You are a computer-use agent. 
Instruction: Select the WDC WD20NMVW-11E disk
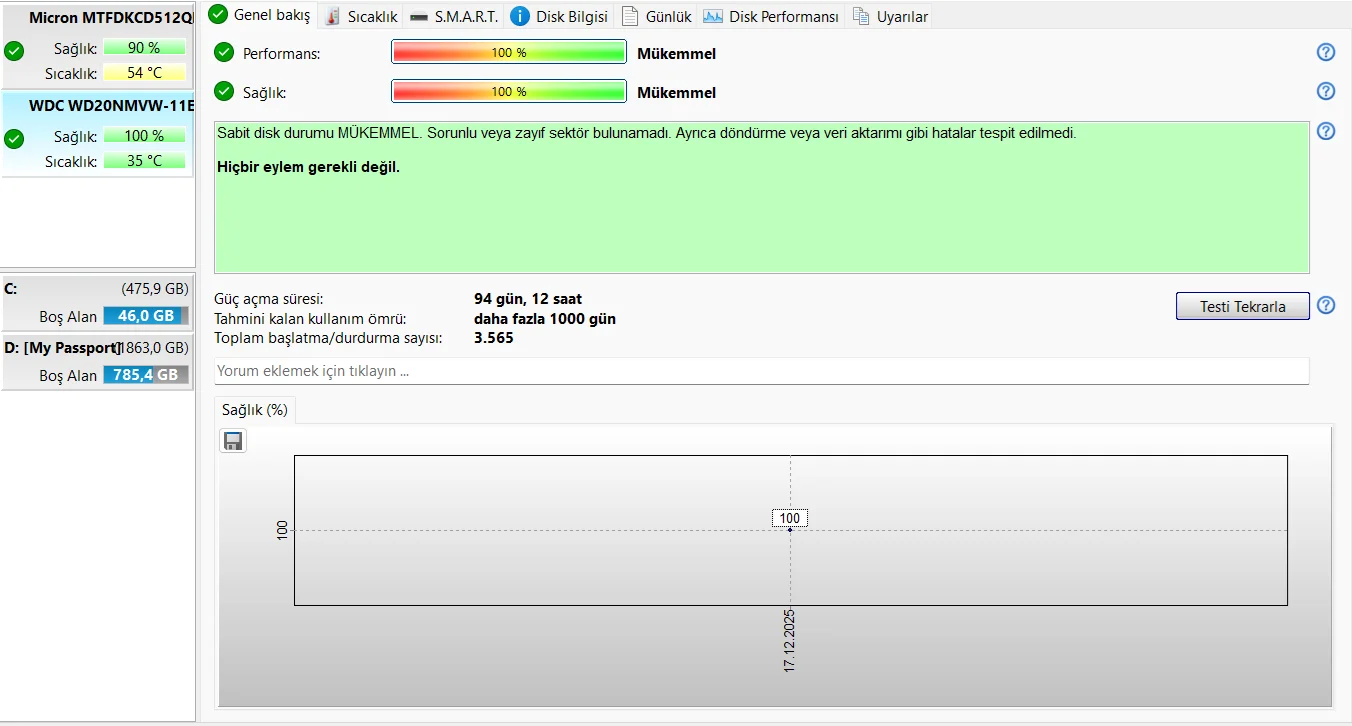[97, 134]
